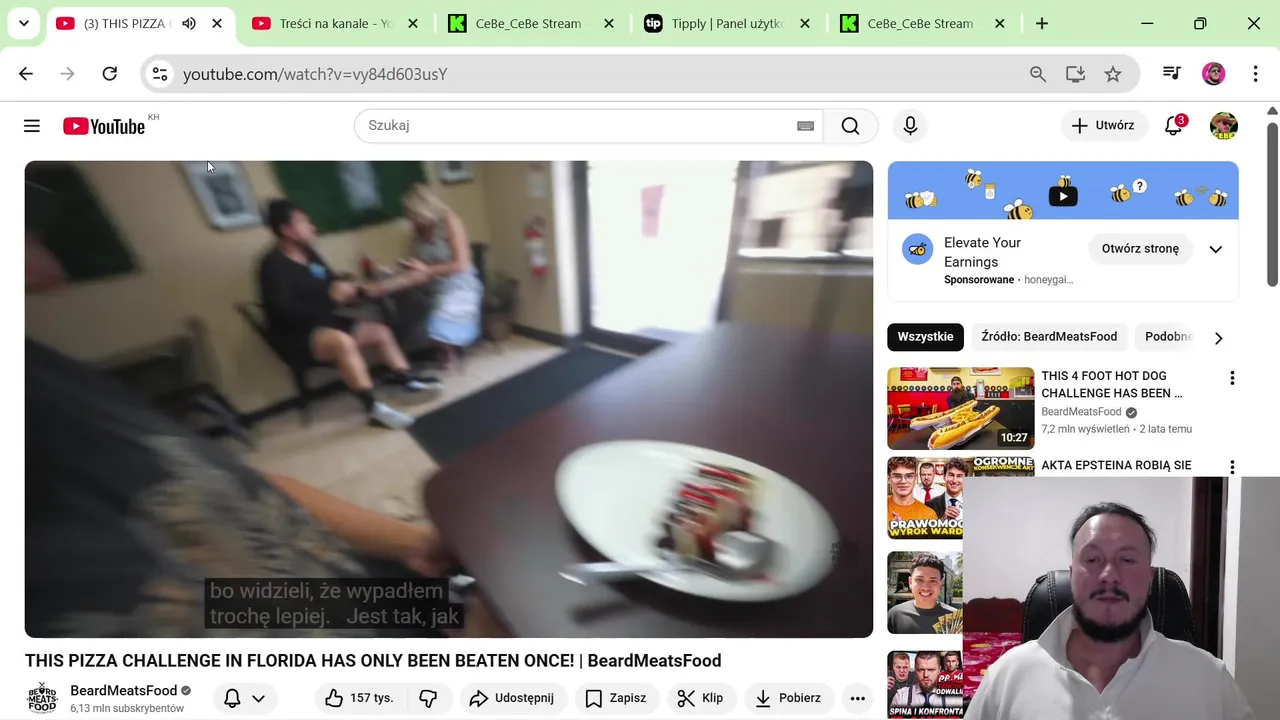Click the install app icon in address bar
Screen dimensions: 1280x720
[x=1075, y=74]
